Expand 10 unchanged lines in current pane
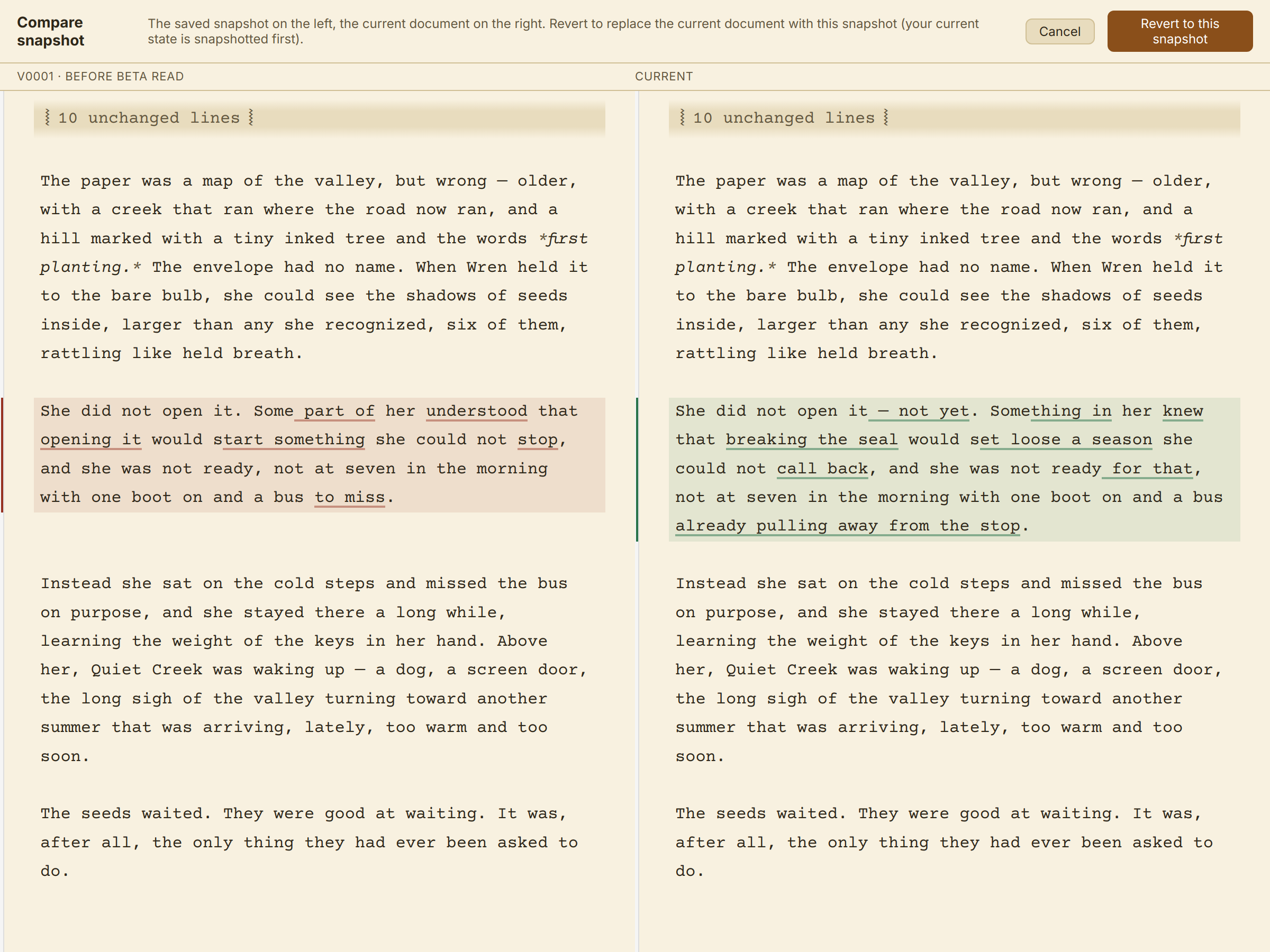 pos(954,118)
